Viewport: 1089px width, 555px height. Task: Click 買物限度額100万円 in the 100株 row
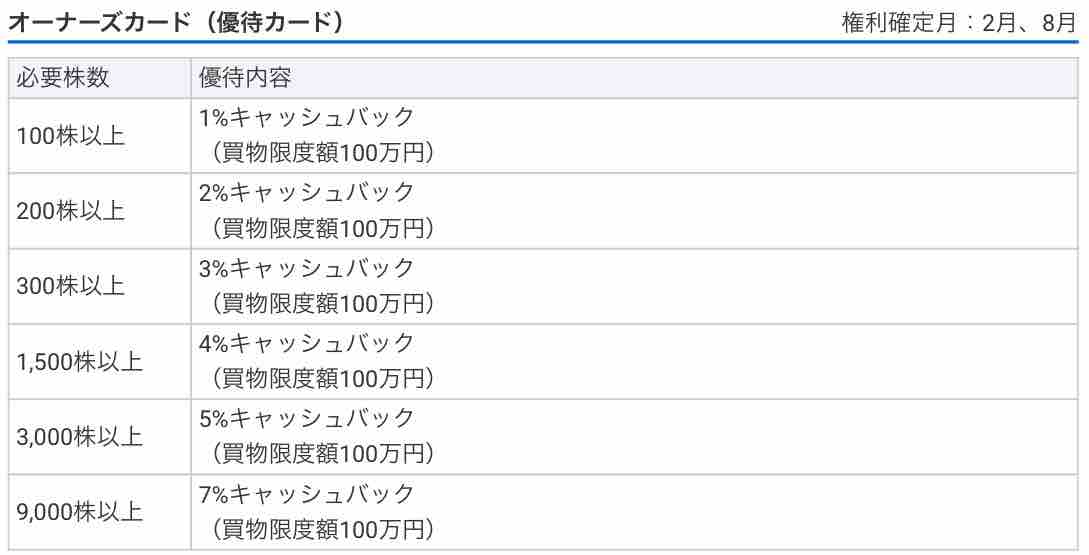coord(323,153)
